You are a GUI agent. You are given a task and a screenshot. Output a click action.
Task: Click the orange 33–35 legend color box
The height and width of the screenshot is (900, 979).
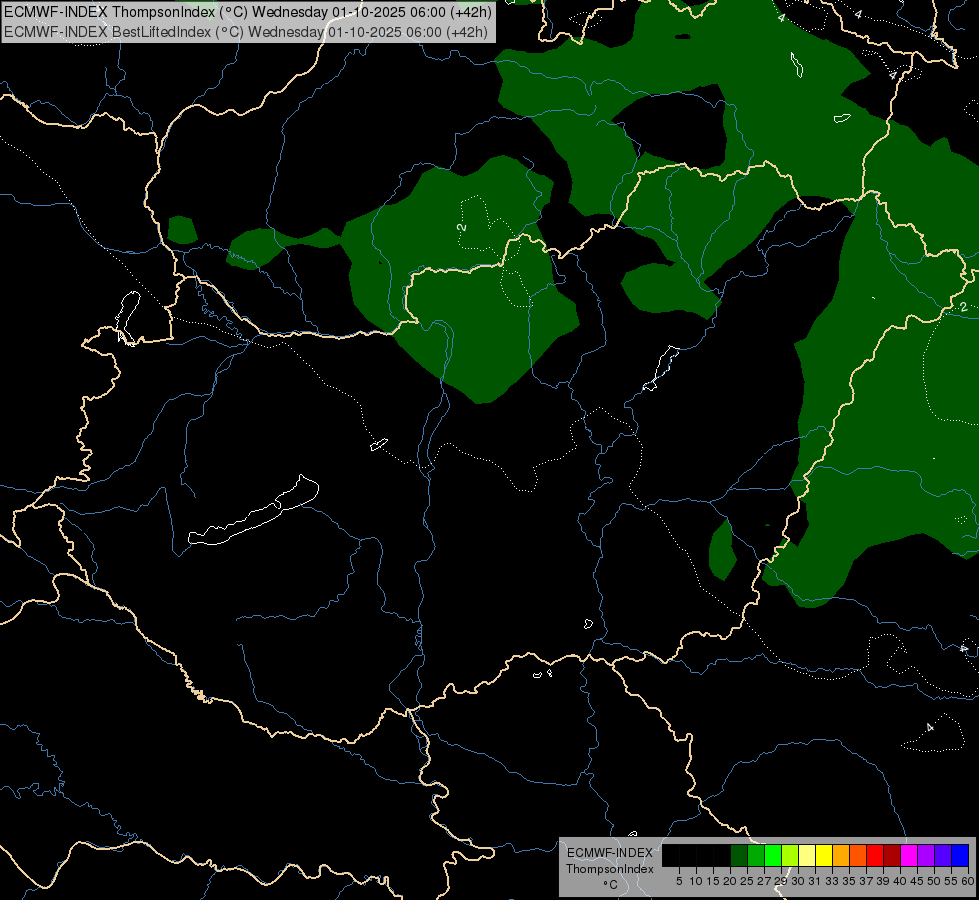click(x=840, y=855)
